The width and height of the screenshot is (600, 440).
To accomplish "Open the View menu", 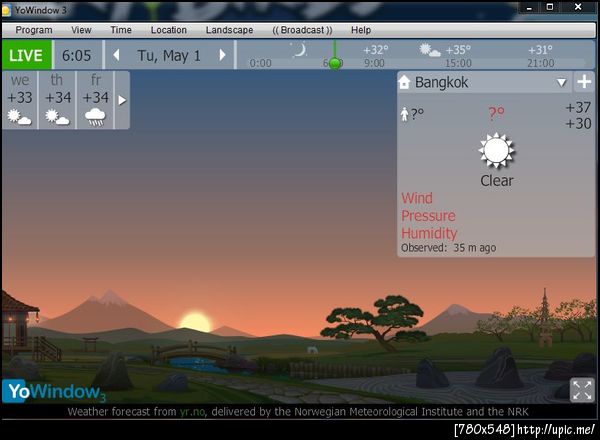I will pos(81,30).
